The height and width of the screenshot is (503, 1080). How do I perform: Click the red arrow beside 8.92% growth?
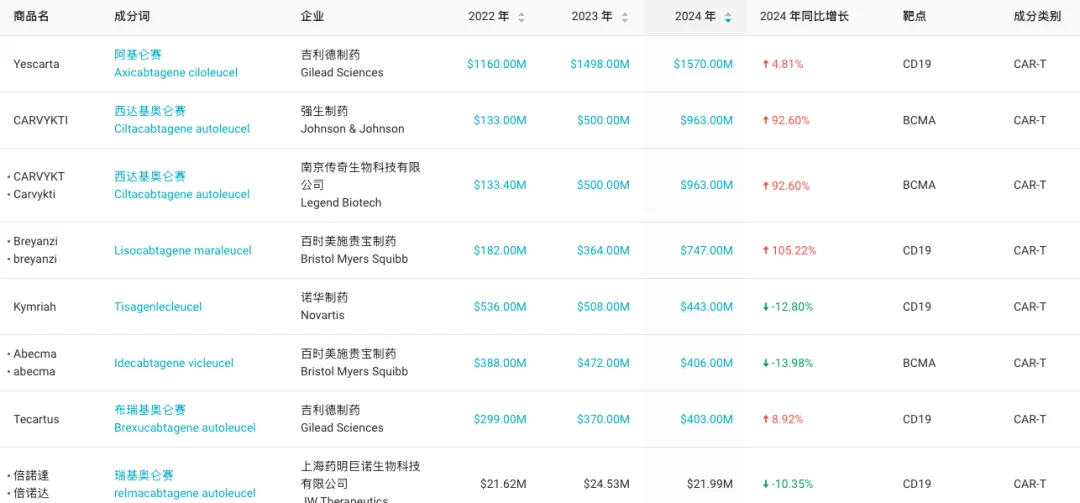765,419
